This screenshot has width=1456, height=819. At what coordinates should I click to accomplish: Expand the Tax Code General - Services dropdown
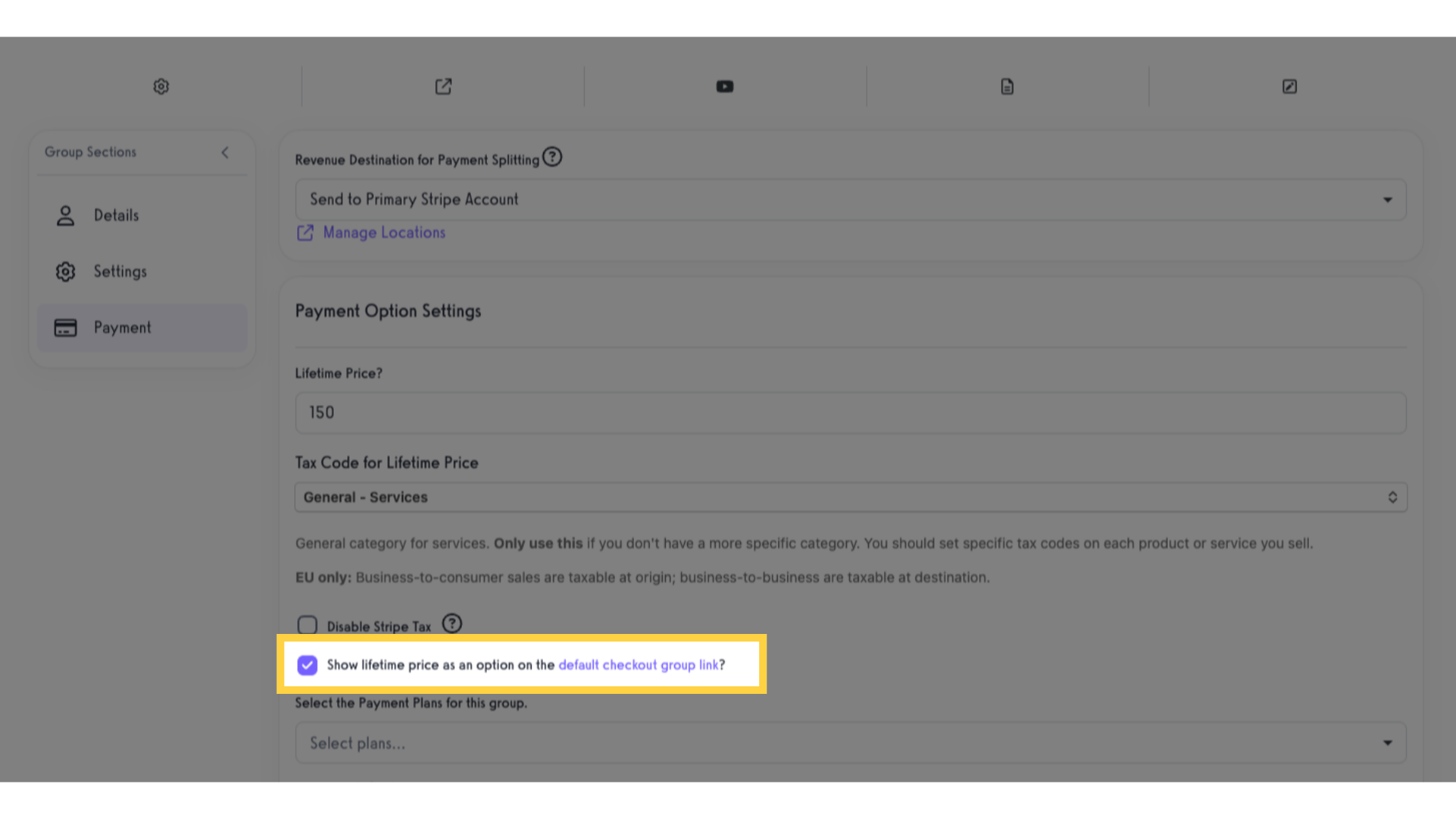click(851, 497)
